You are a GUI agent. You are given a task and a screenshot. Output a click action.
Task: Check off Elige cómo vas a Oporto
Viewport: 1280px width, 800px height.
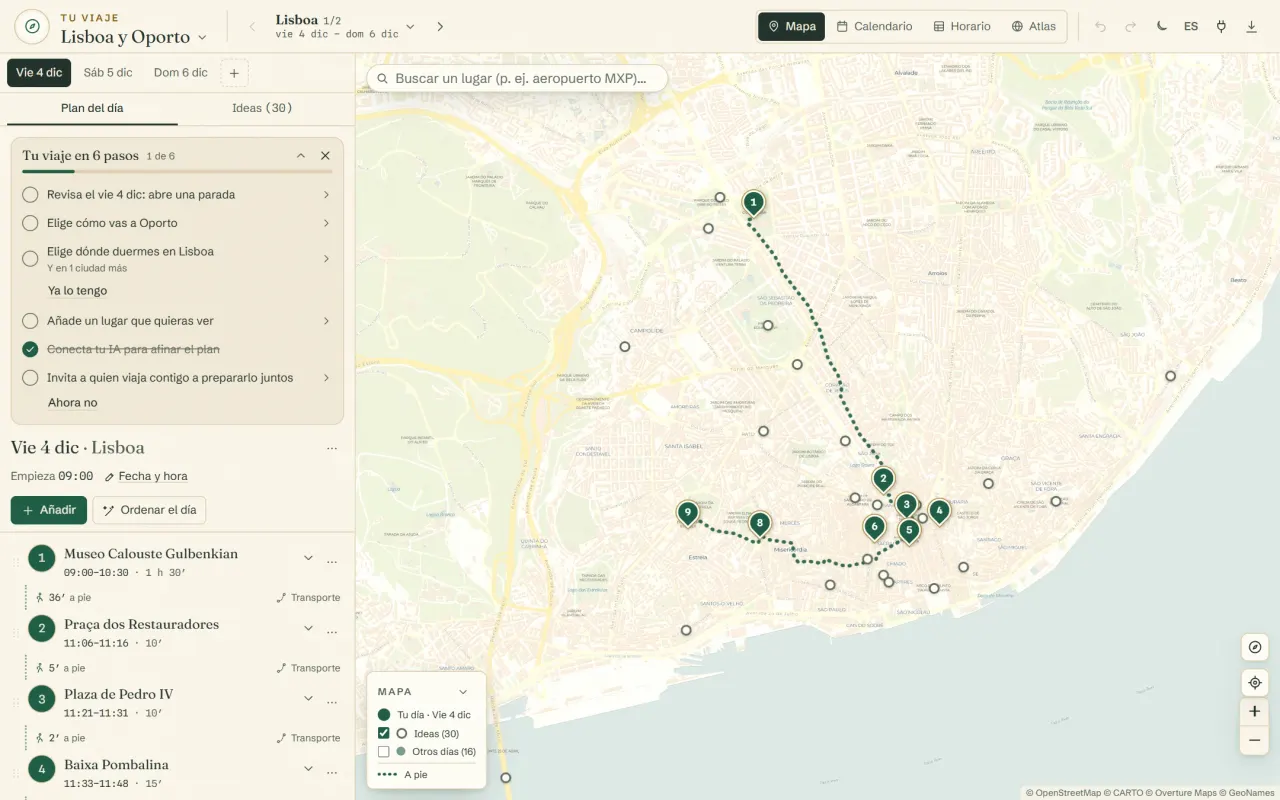coord(30,223)
